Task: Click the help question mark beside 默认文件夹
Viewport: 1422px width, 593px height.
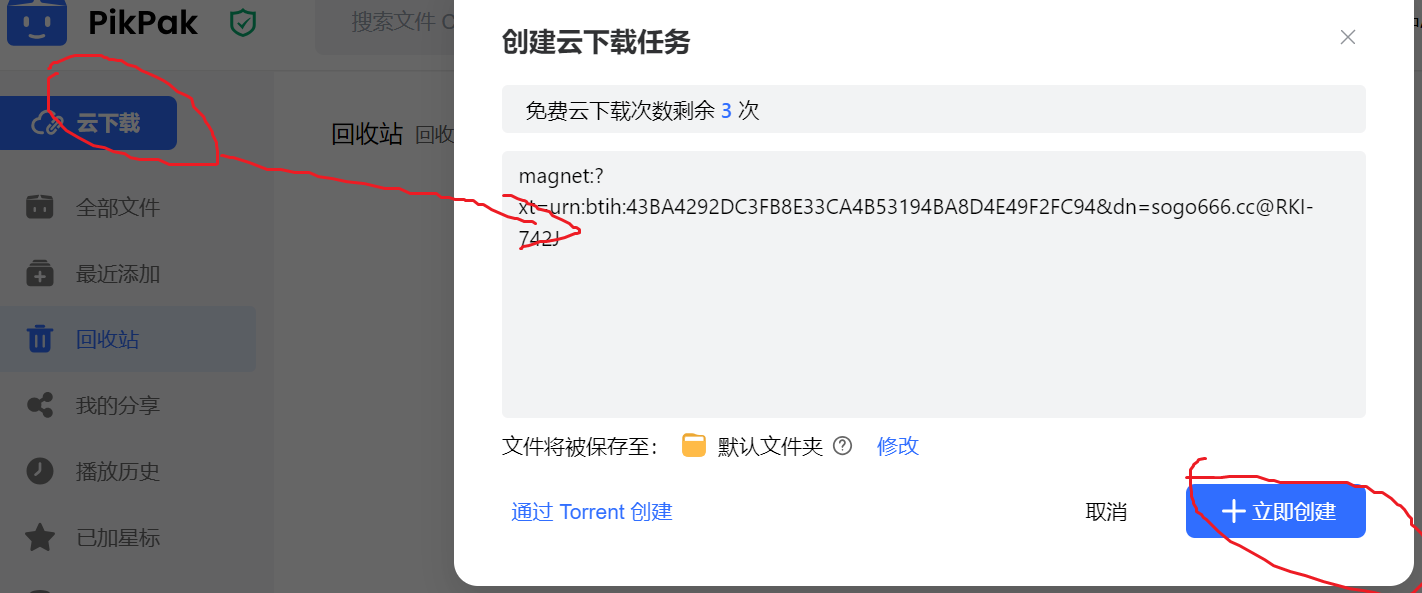Action: click(843, 446)
